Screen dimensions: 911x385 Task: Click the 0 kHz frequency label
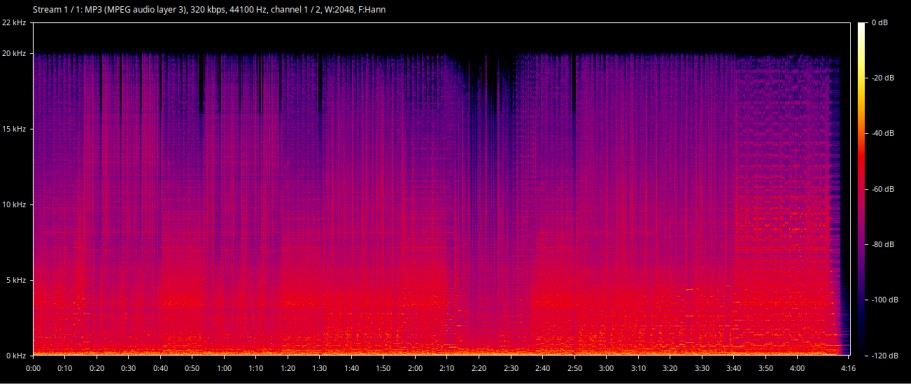click(15, 355)
